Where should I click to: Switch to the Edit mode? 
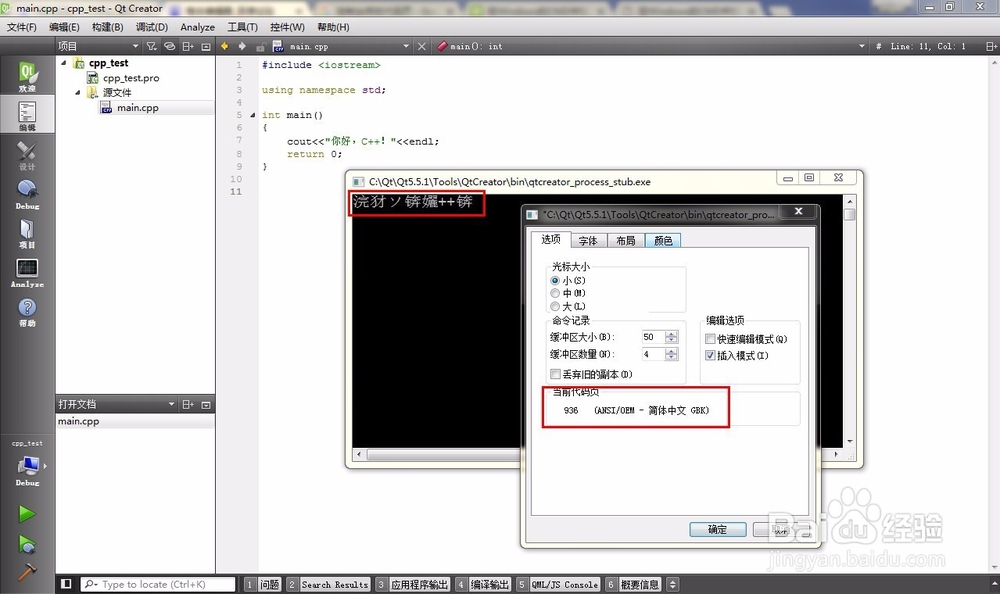pos(27,115)
